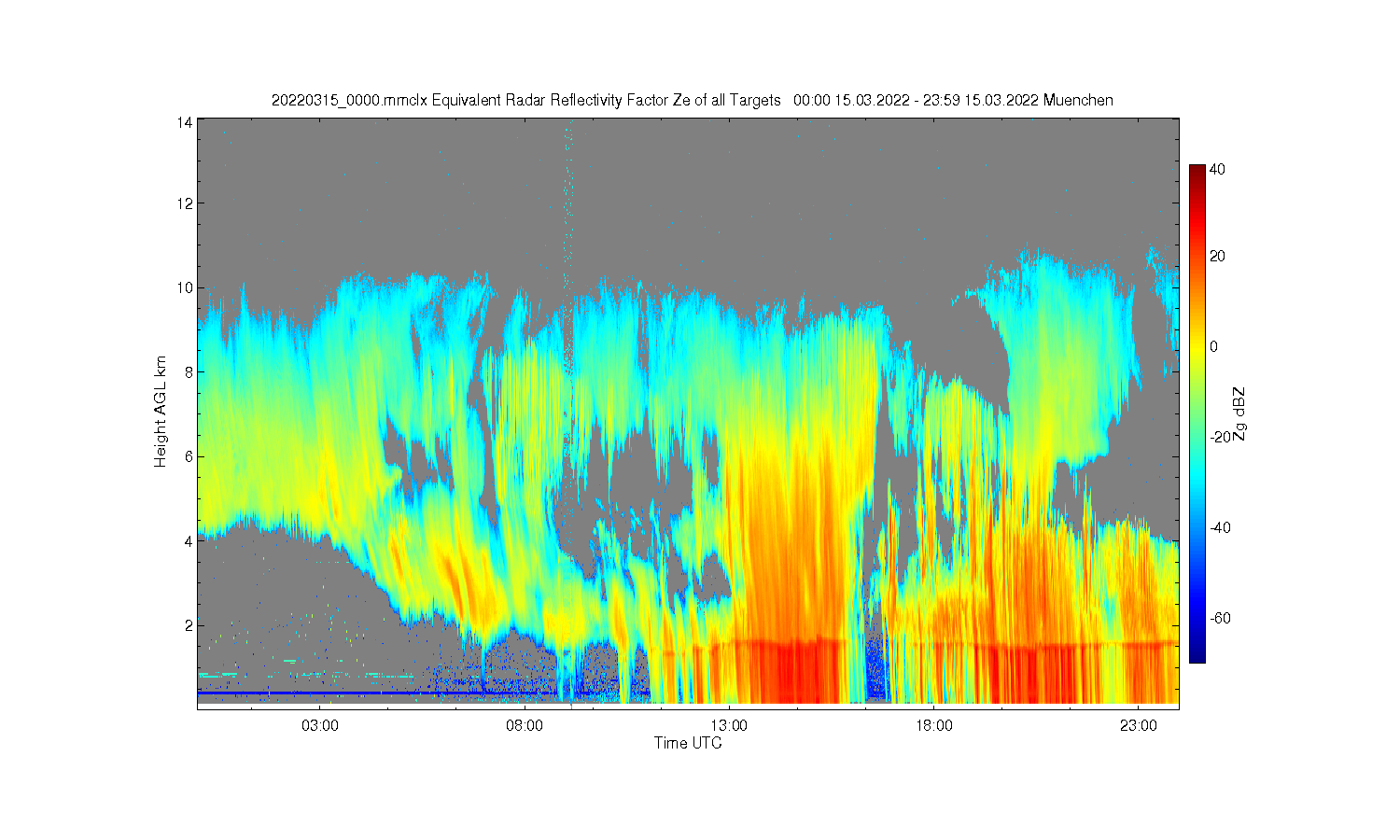Click the 'Time UTC' x-axis label

pyautogui.click(x=688, y=743)
